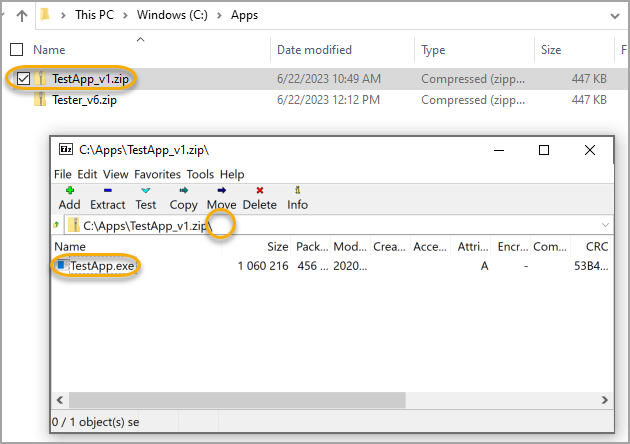Click the red Delete X icon
The height and width of the screenshot is (444, 630).
(x=260, y=190)
